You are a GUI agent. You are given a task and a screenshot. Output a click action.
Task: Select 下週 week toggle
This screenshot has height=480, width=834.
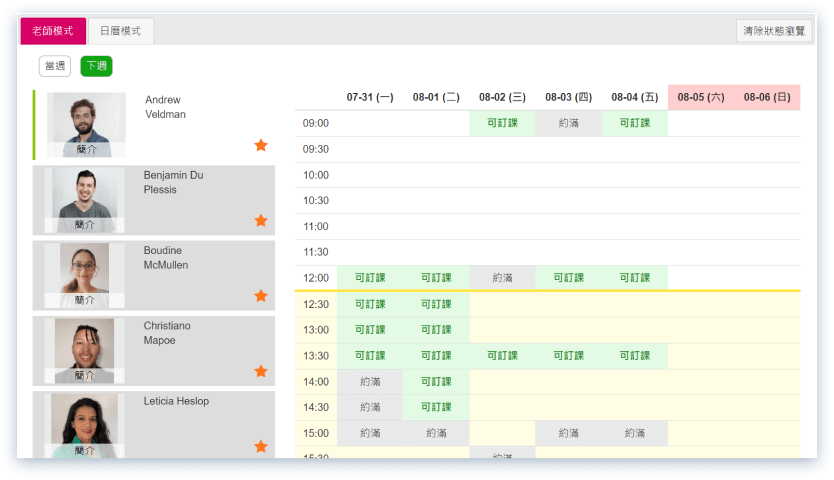96,66
